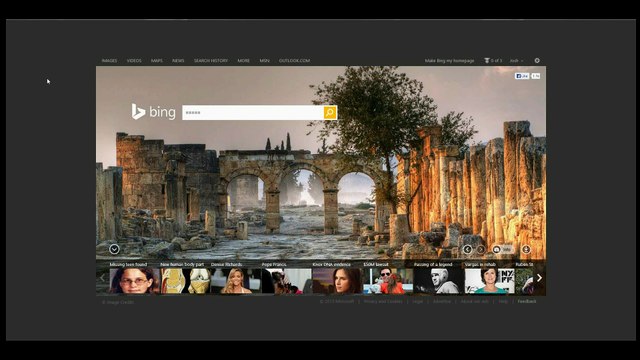The image size is (640, 360).
Task: Open NEWS in the top navigation
Action: [178, 61]
